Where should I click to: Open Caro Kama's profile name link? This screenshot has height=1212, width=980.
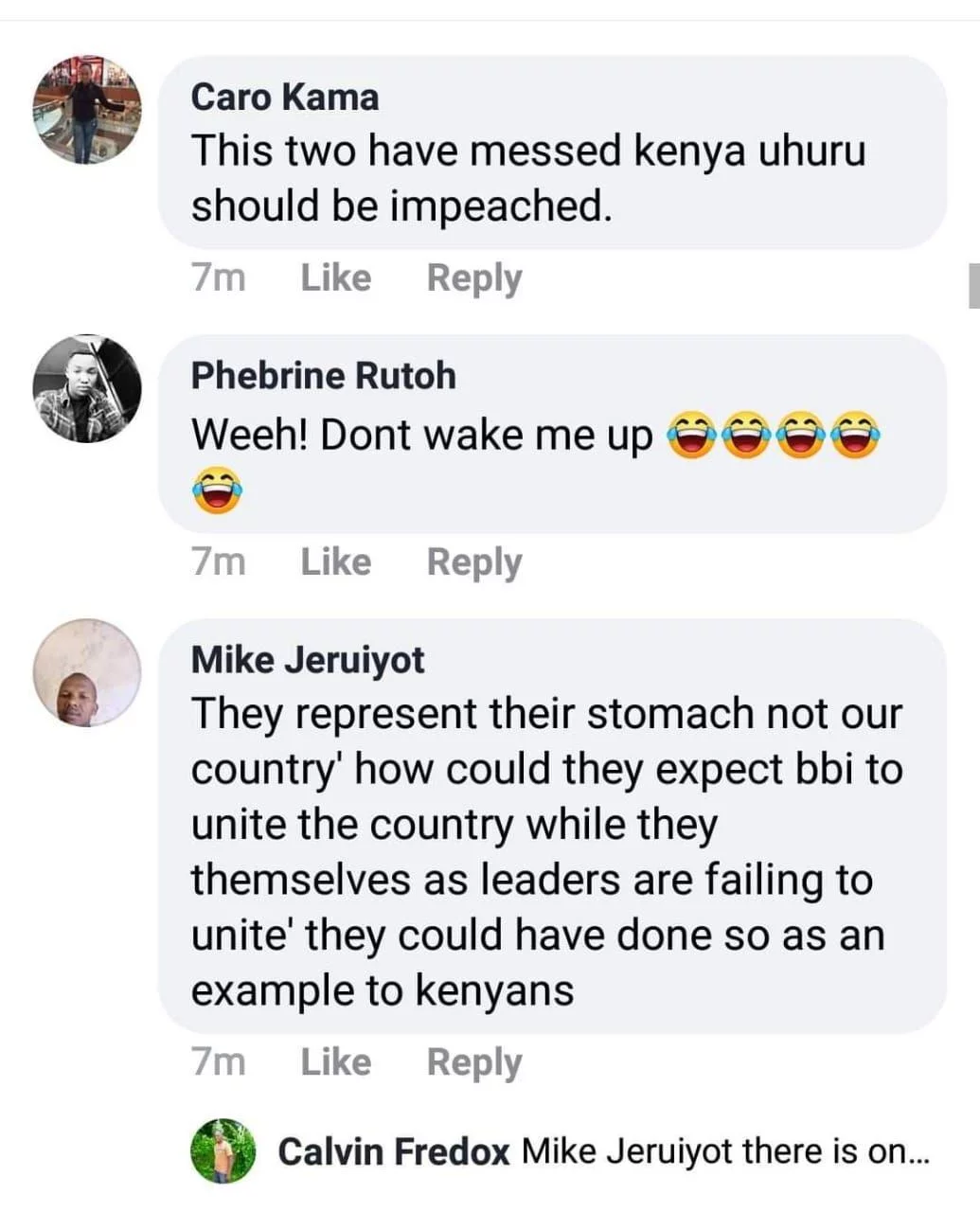(x=285, y=97)
